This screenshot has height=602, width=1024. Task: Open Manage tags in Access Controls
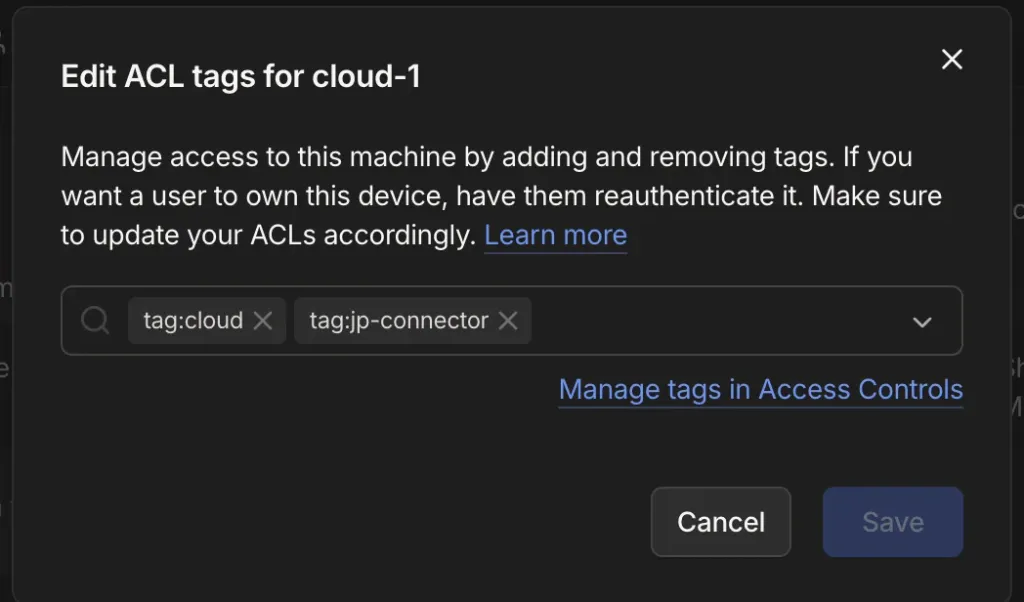(761, 389)
